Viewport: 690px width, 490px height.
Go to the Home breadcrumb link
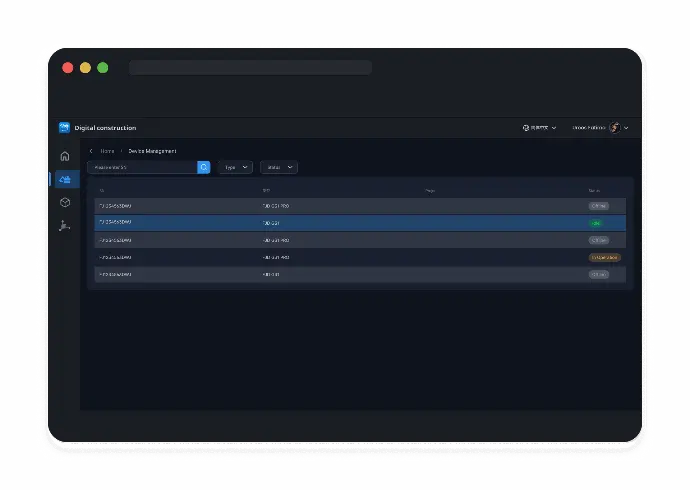click(x=107, y=150)
